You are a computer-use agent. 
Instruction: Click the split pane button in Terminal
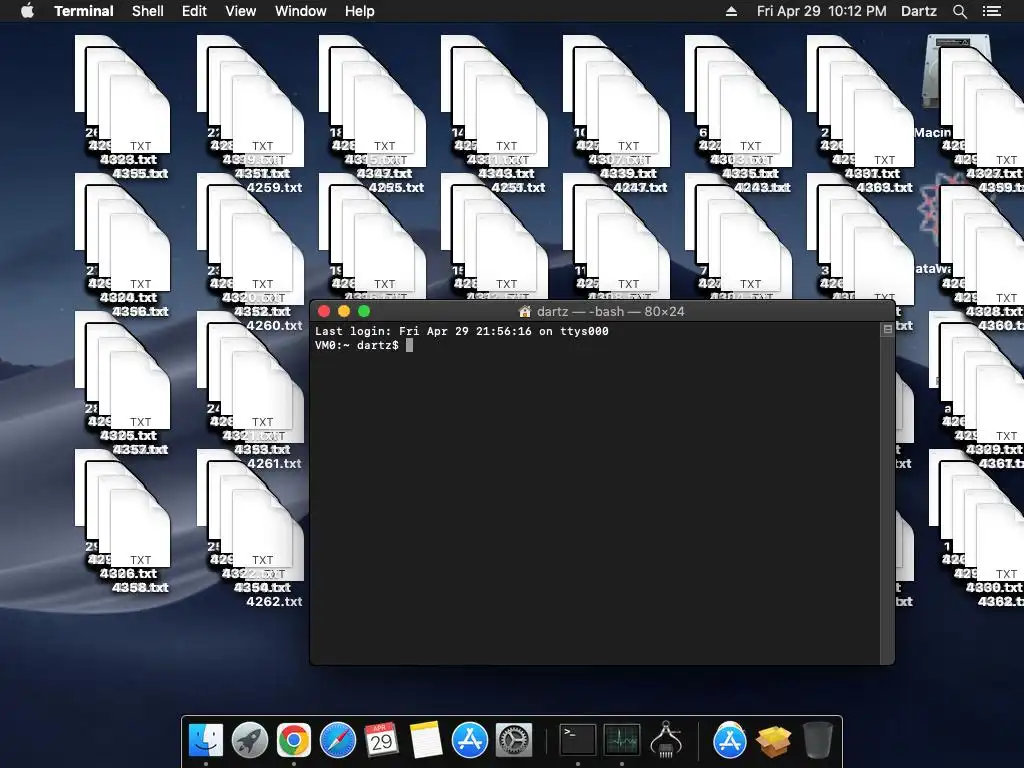[x=888, y=329]
